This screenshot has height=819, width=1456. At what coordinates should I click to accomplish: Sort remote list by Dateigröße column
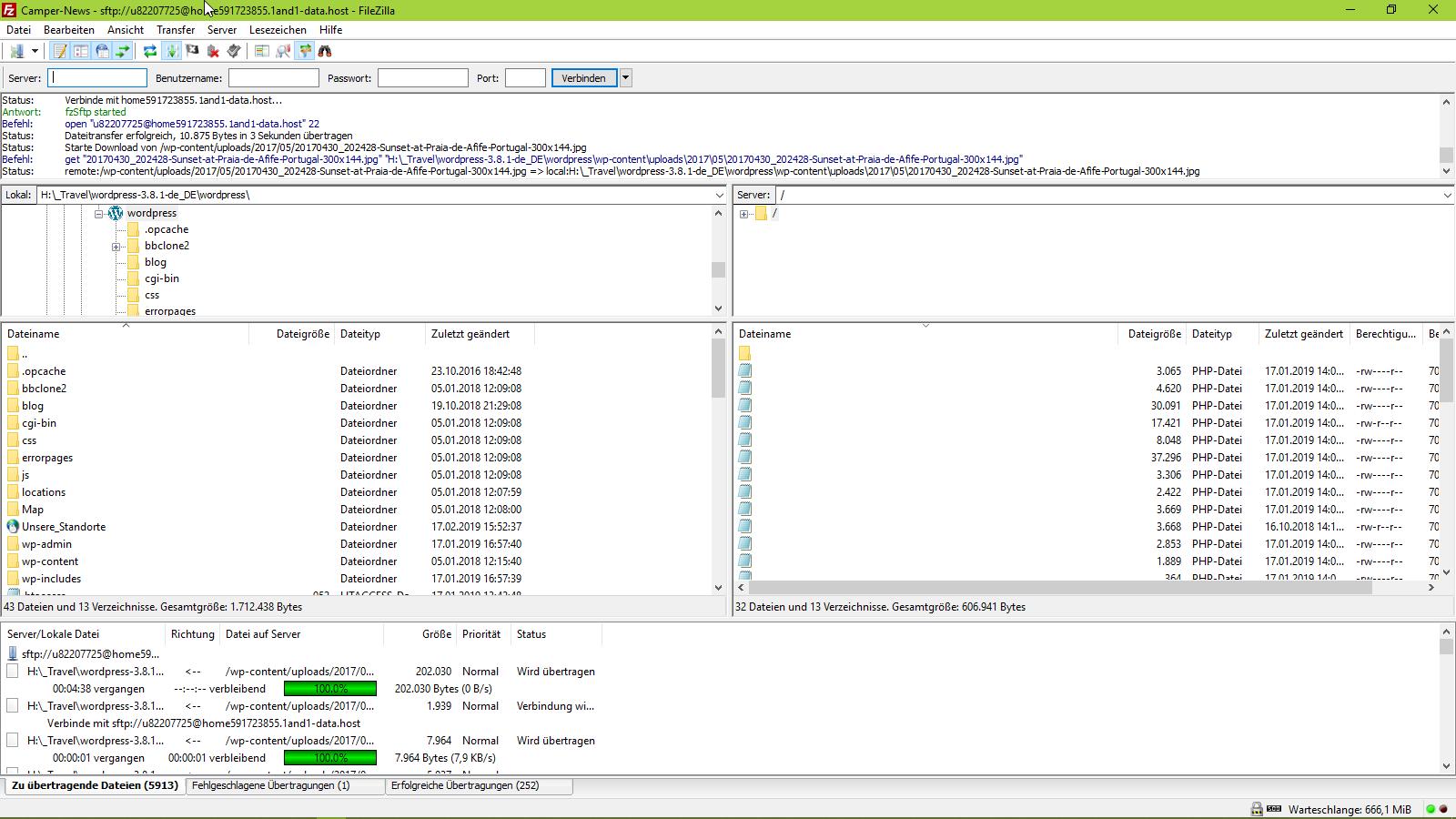pyautogui.click(x=1153, y=334)
